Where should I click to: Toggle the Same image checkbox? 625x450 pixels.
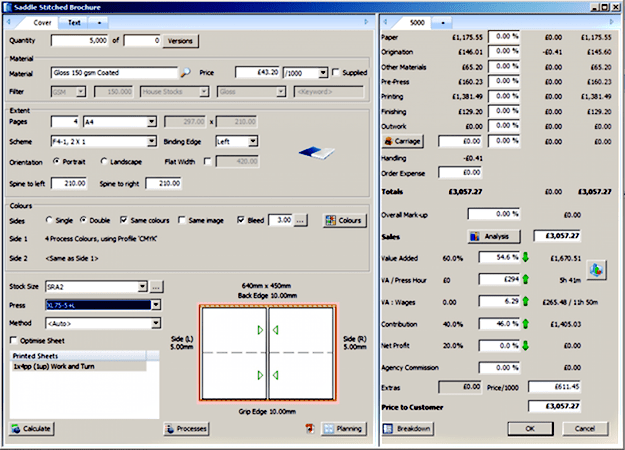(180, 220)
